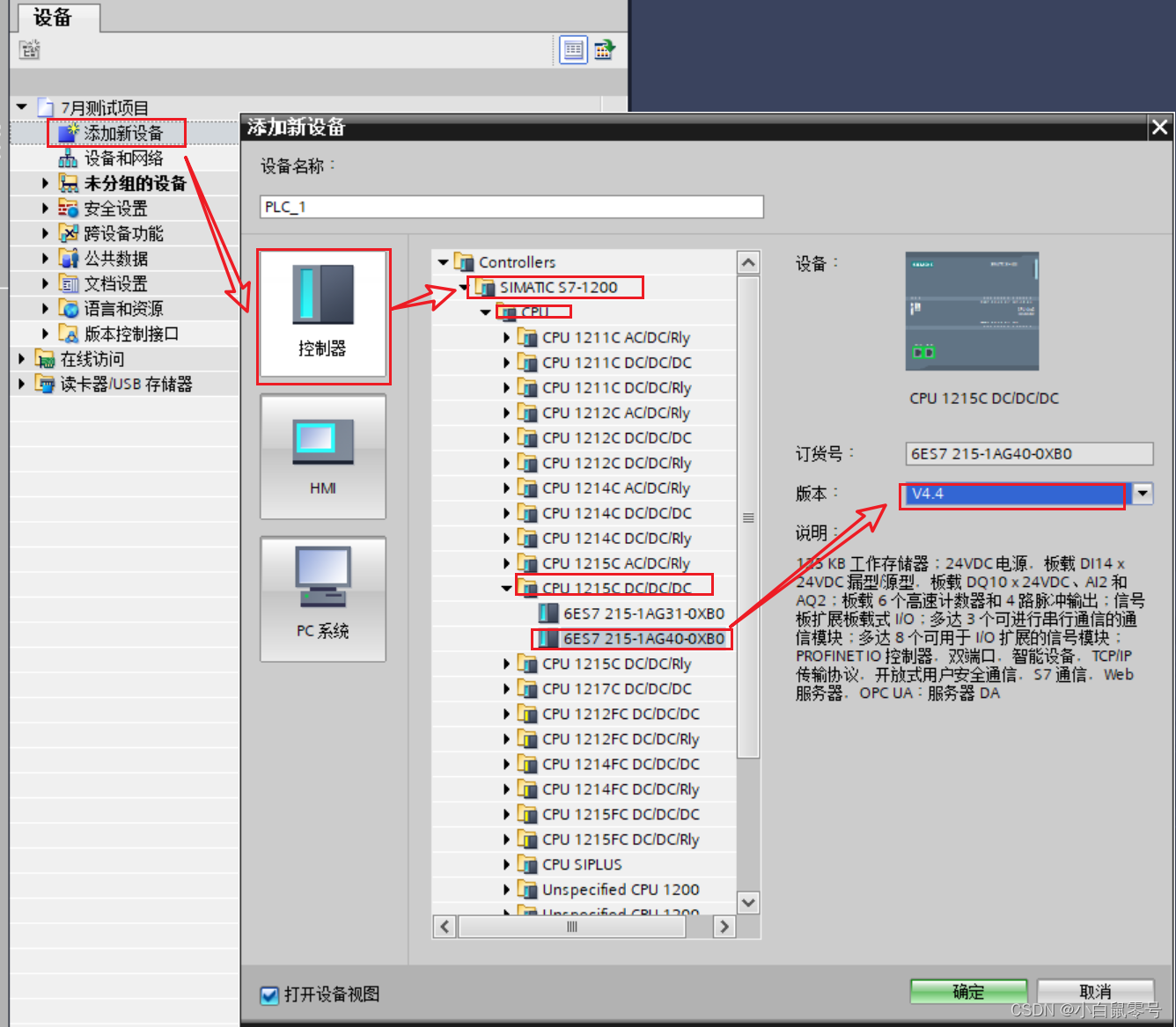Click the Ungrouped devices icon in tree
The width and height of the screenshot is (1176, 1027).
click(x=69, y=183)
